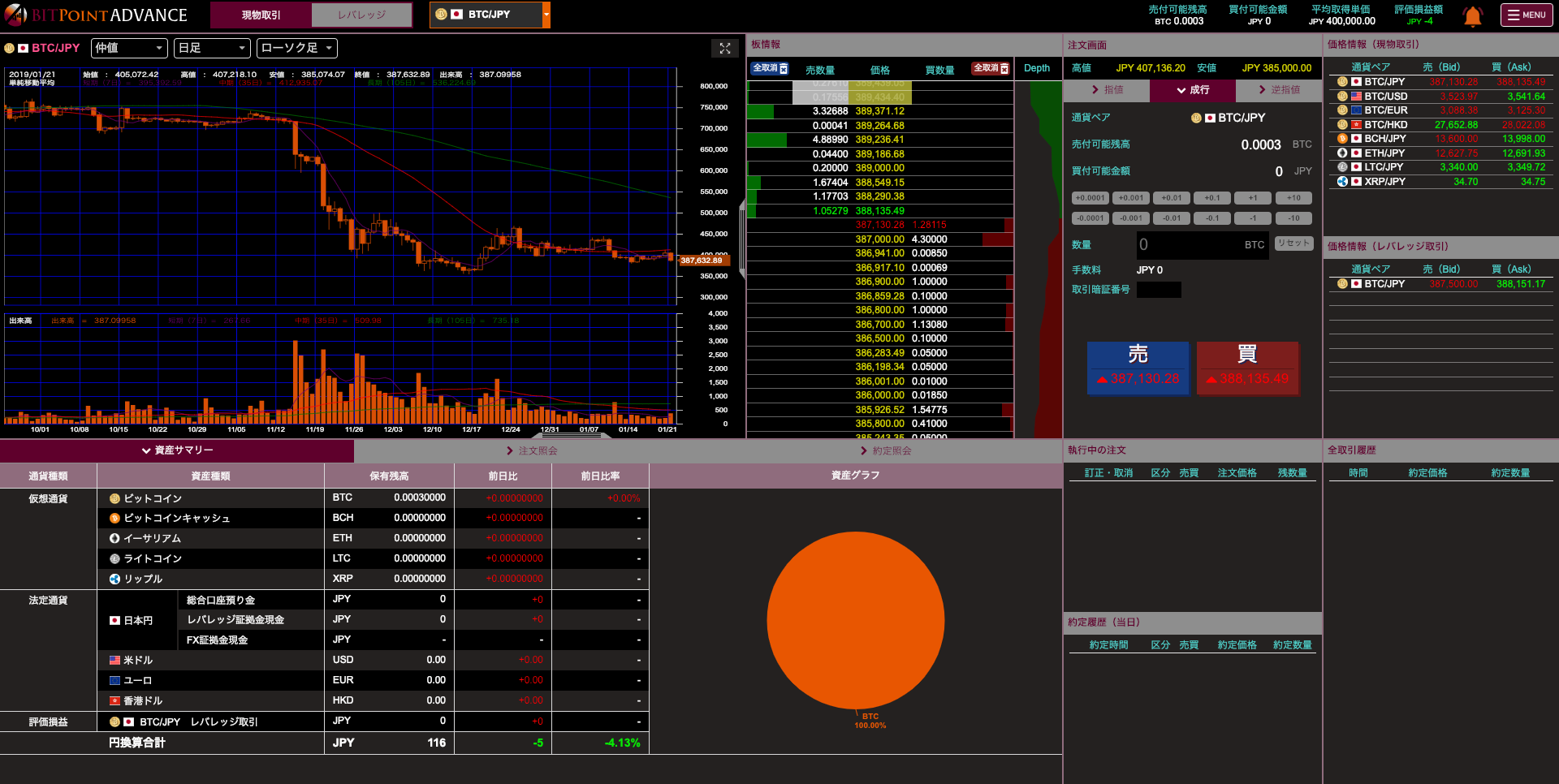The image size is (1559, 784).
Task: Select BTC/USD coin icon in spot price list
Action: pos(1342,97)
